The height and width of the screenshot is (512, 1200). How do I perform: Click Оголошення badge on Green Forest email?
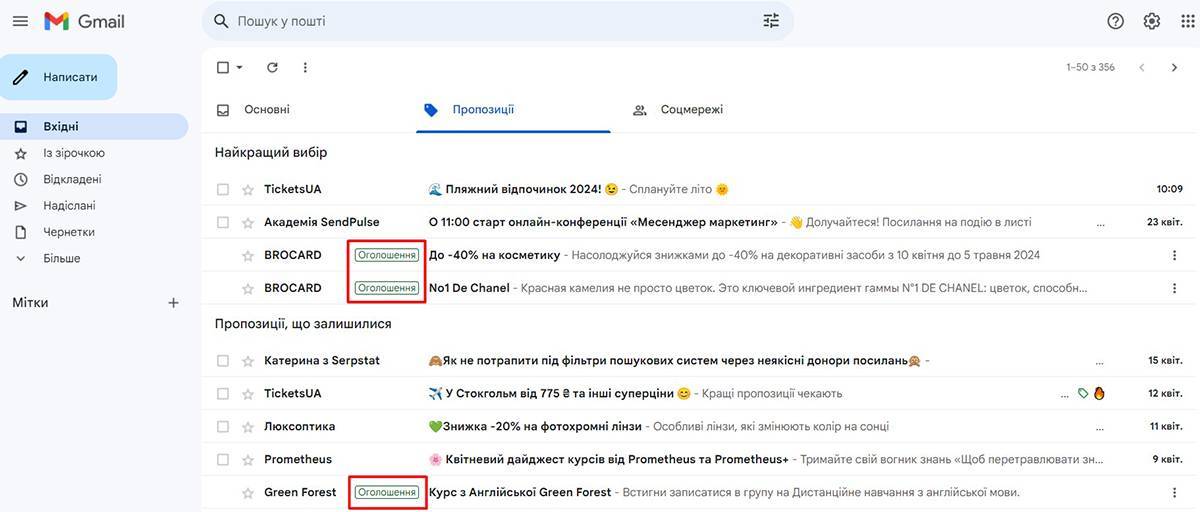387,492
